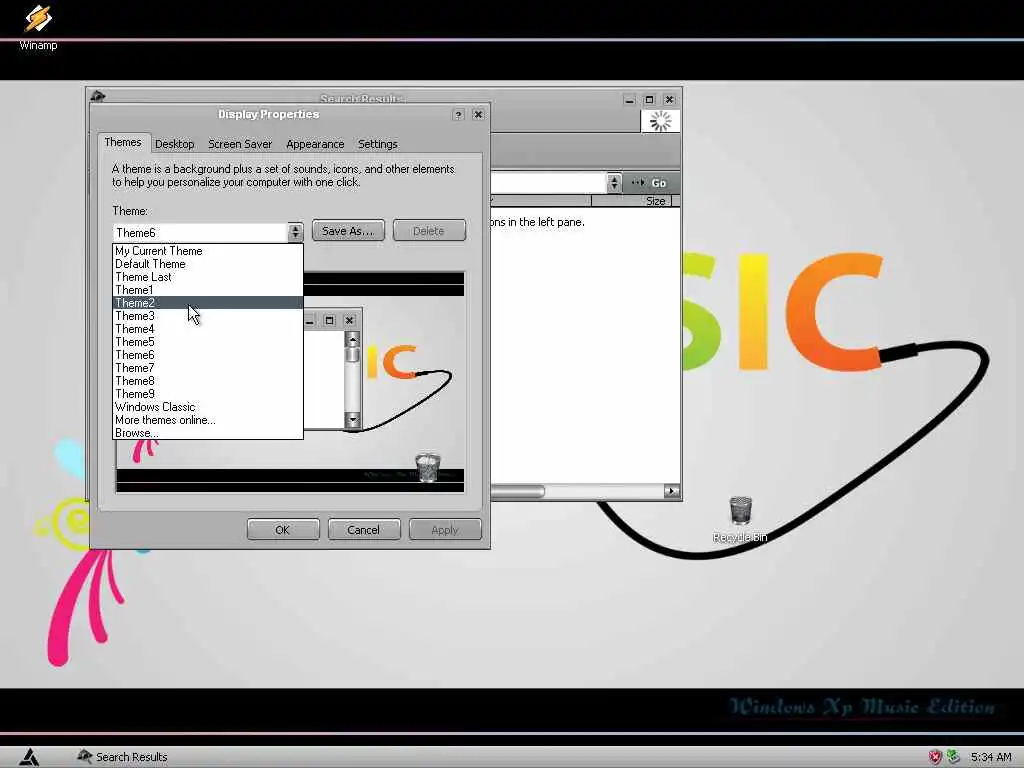Image resolution: width=1024 pixels, height=768 pixels.
Task: Collapse the Theme combo box arrow
Action: click(x=295, y=232)
